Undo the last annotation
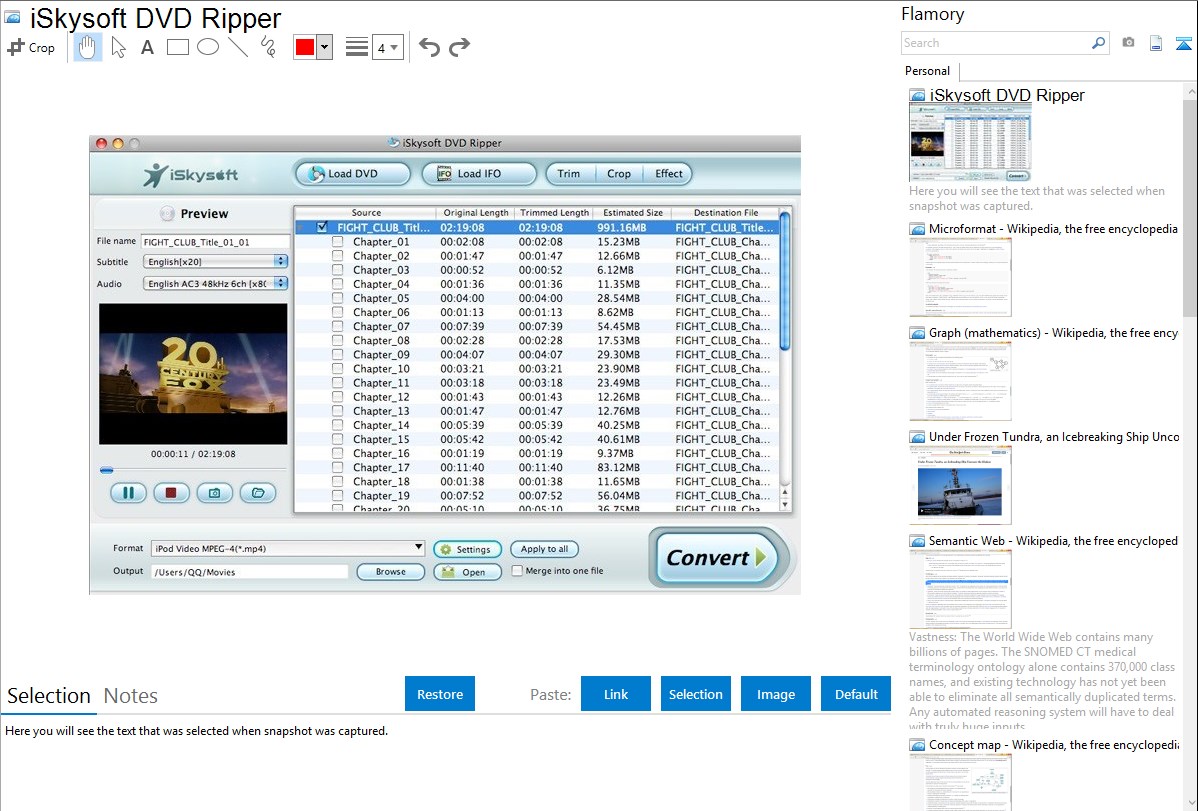 [429, 47]
